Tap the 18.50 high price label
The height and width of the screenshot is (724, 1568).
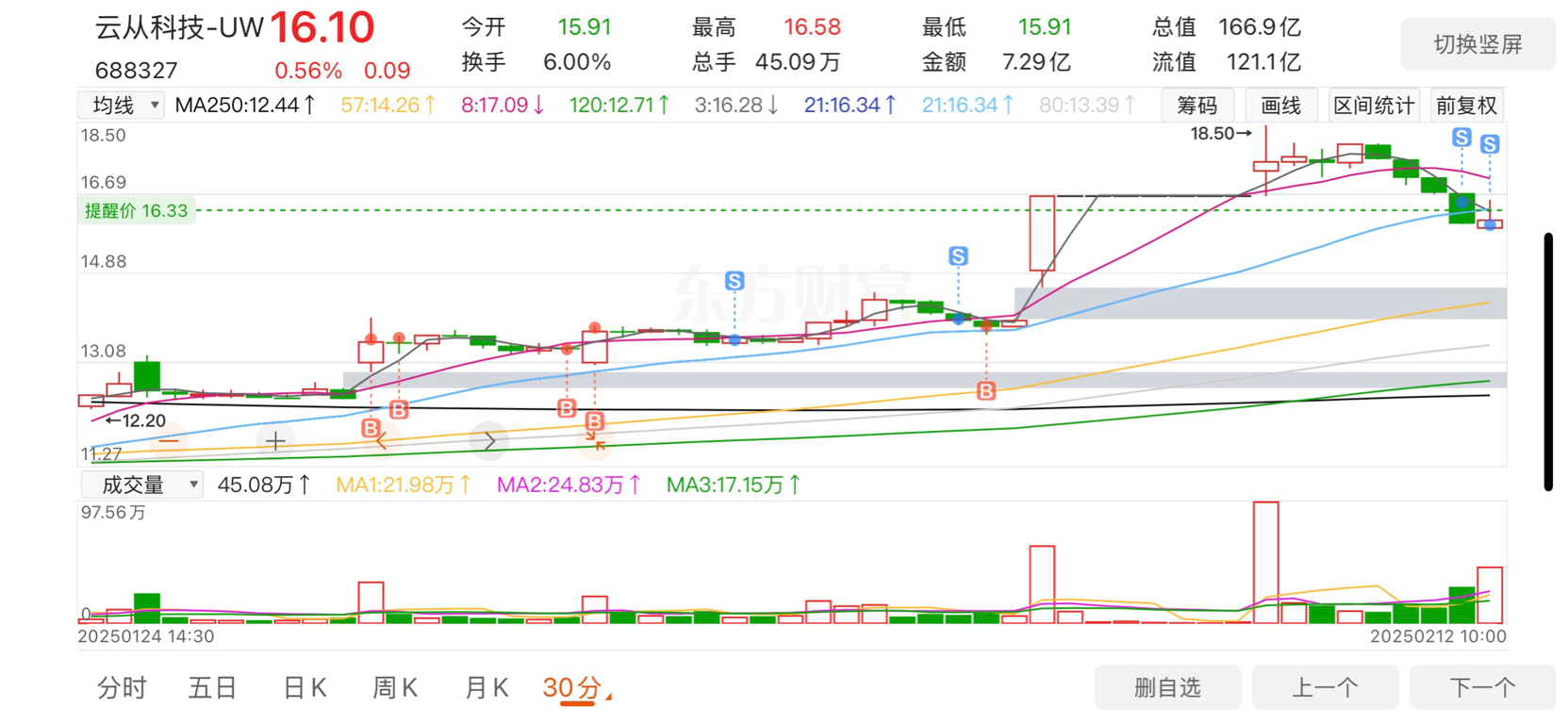[x=1221, y=134]
